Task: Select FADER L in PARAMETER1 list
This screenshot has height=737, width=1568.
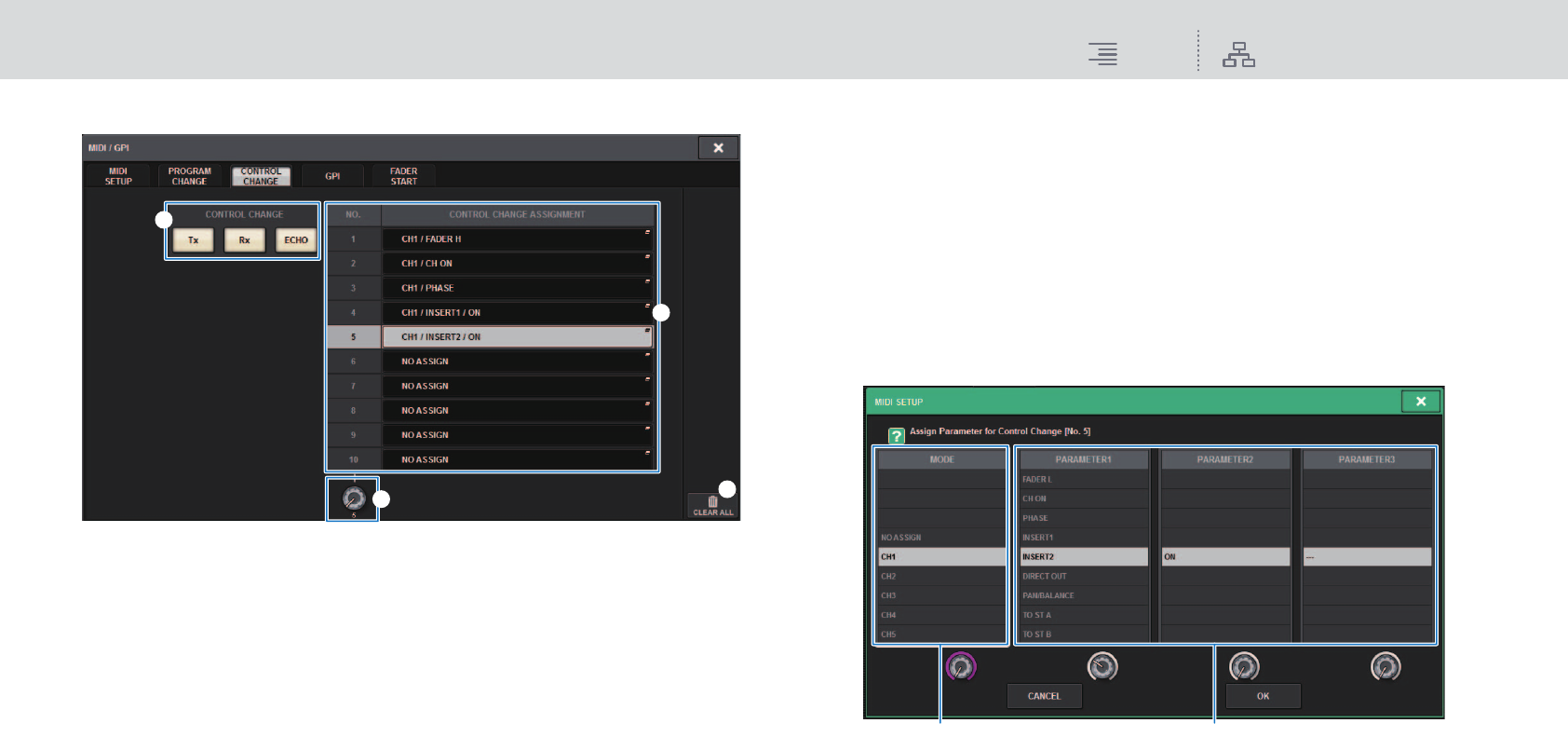Action: (1084, 480)
